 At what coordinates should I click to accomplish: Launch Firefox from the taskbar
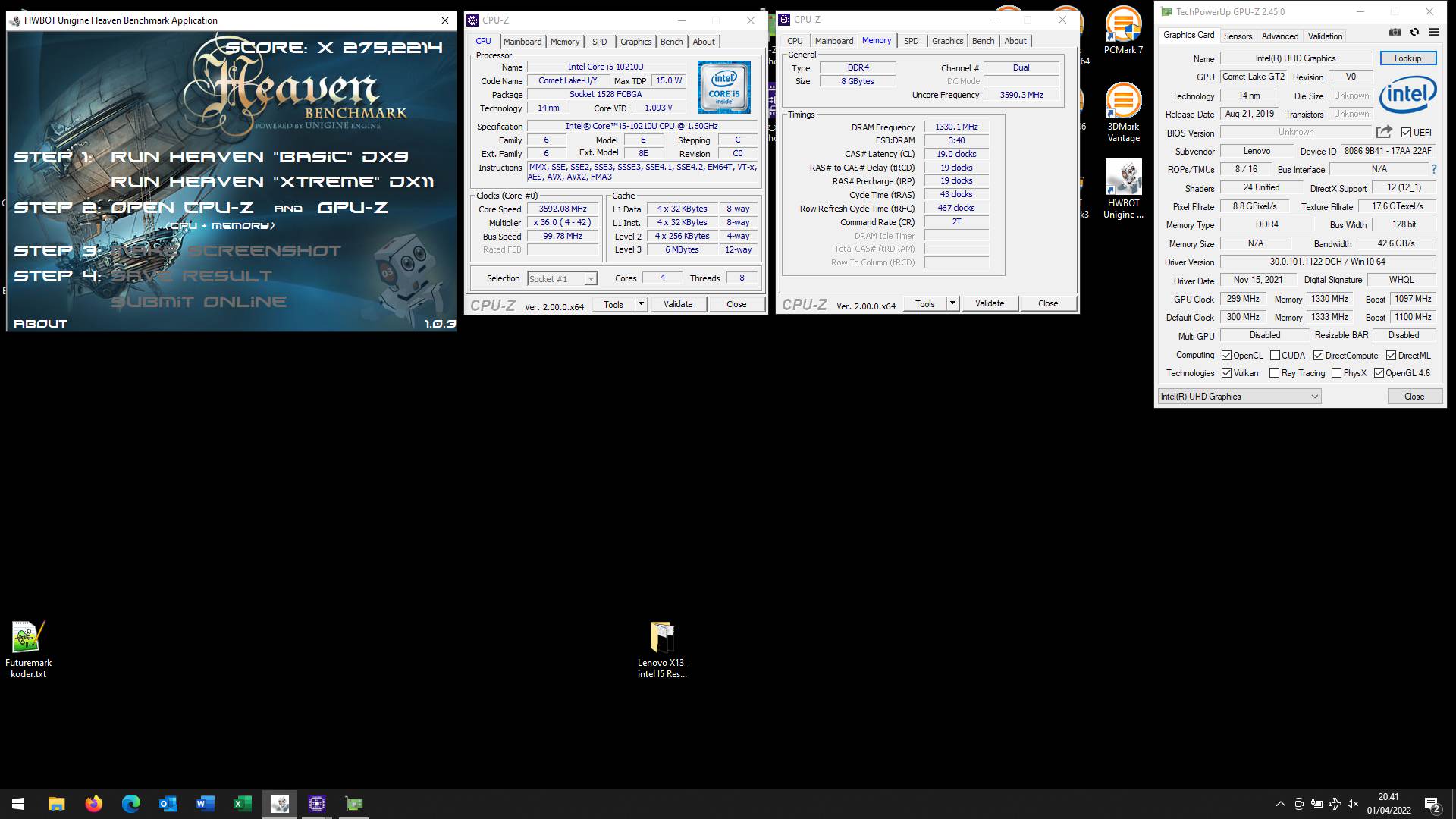tap(93, 804)
